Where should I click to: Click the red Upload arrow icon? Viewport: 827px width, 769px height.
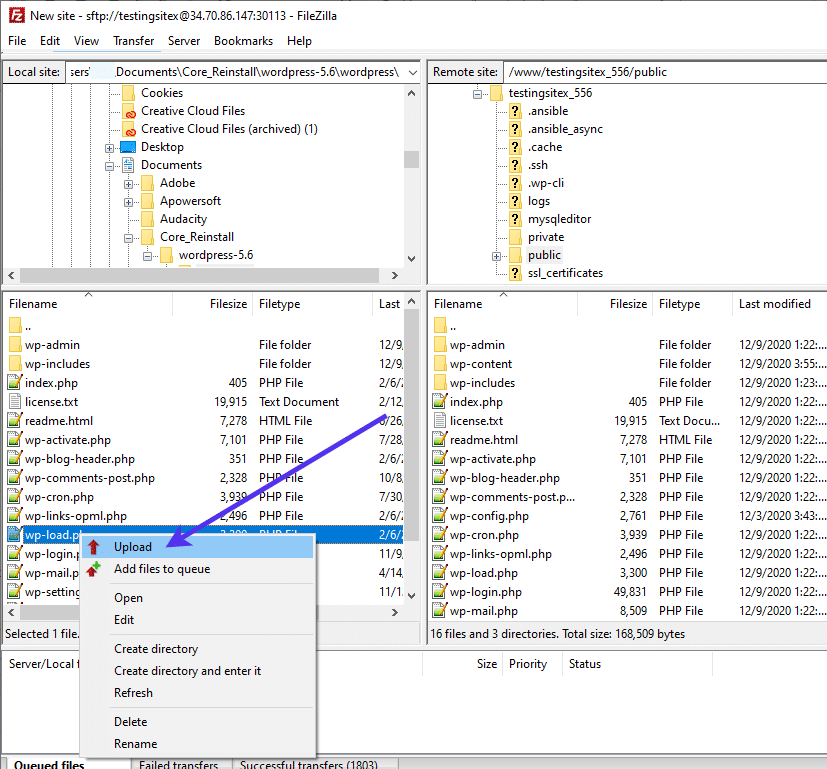click(x=94, y=547)
